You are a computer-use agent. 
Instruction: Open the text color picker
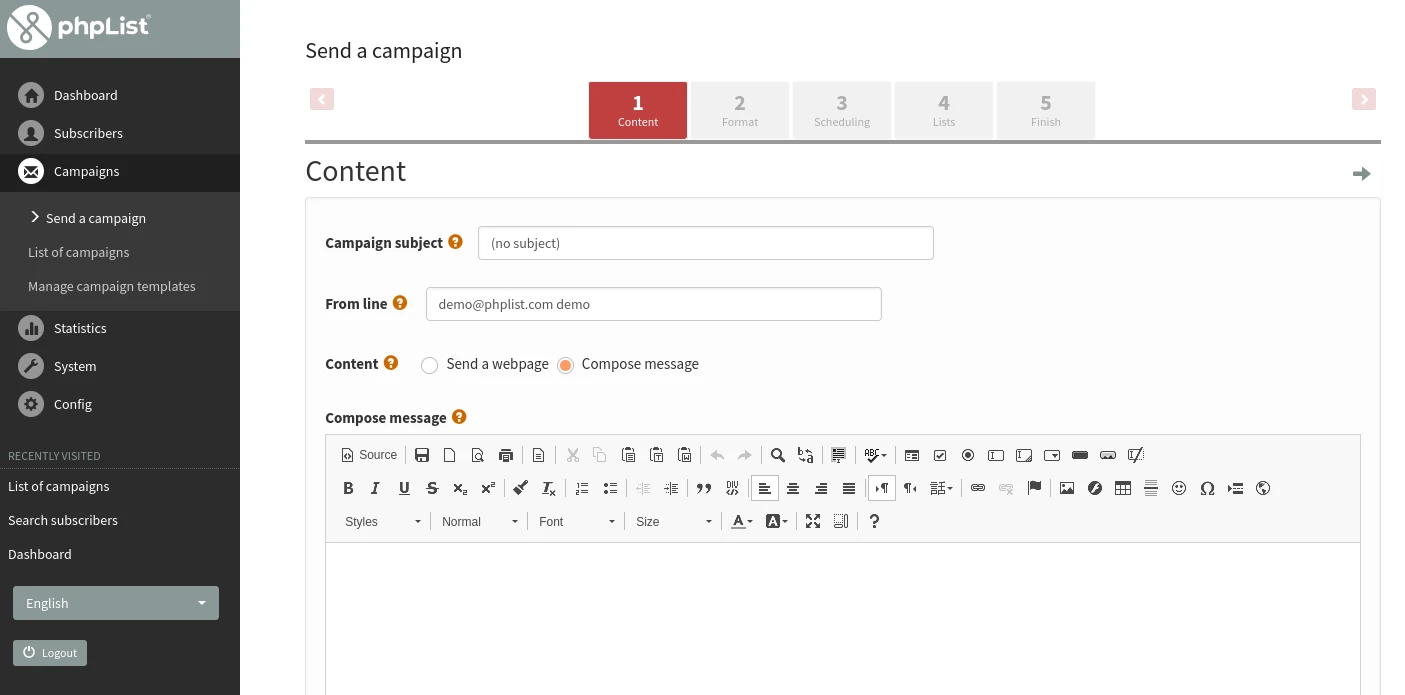tap(741, 521)
